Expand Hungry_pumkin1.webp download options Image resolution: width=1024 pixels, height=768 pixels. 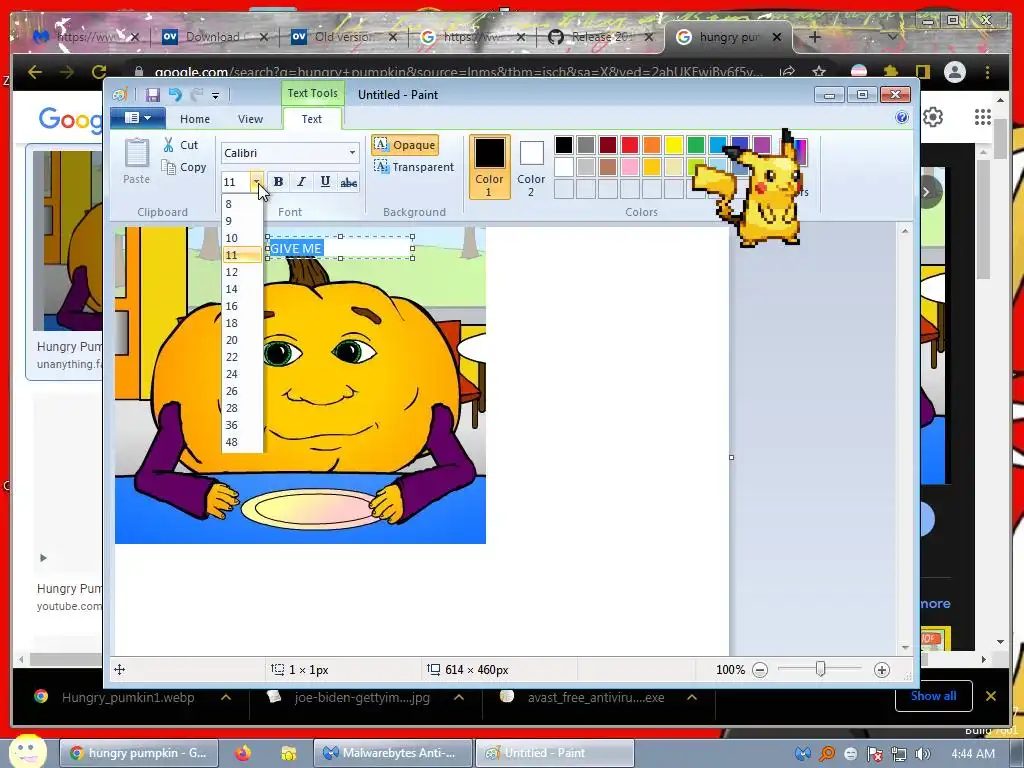[226, 697]
